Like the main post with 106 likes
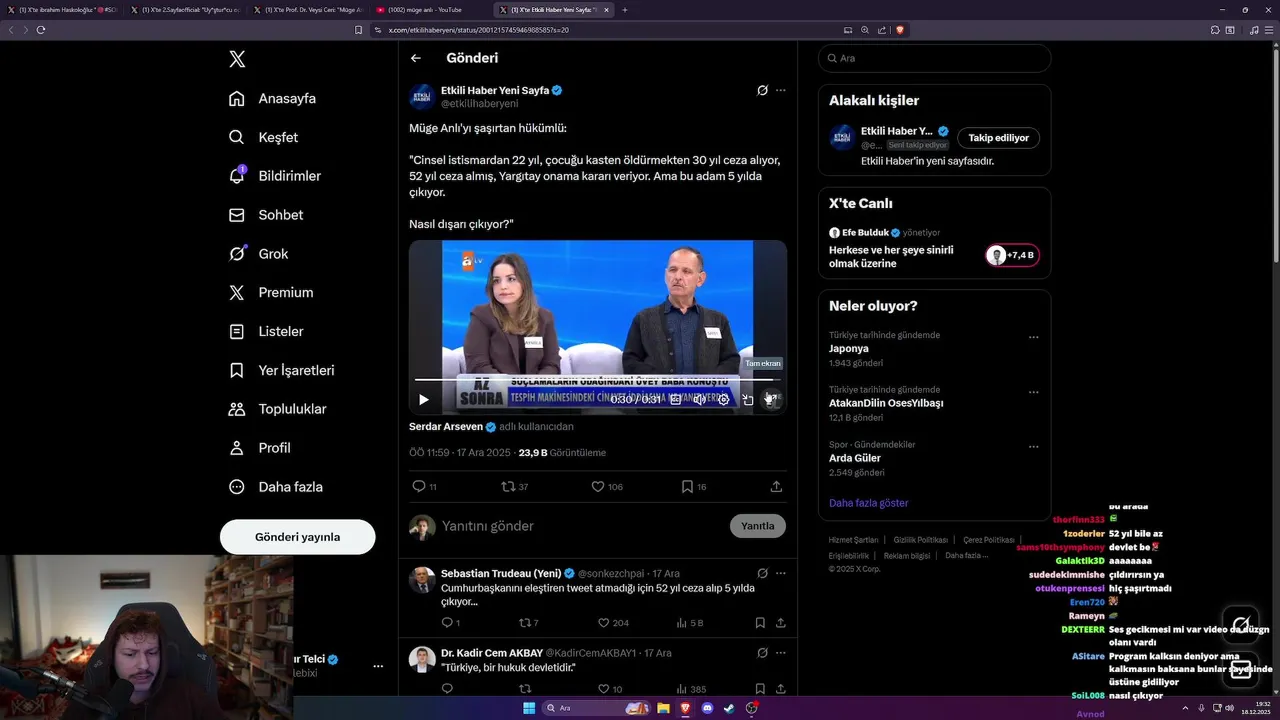1280x720 pixels. [606, 487]
